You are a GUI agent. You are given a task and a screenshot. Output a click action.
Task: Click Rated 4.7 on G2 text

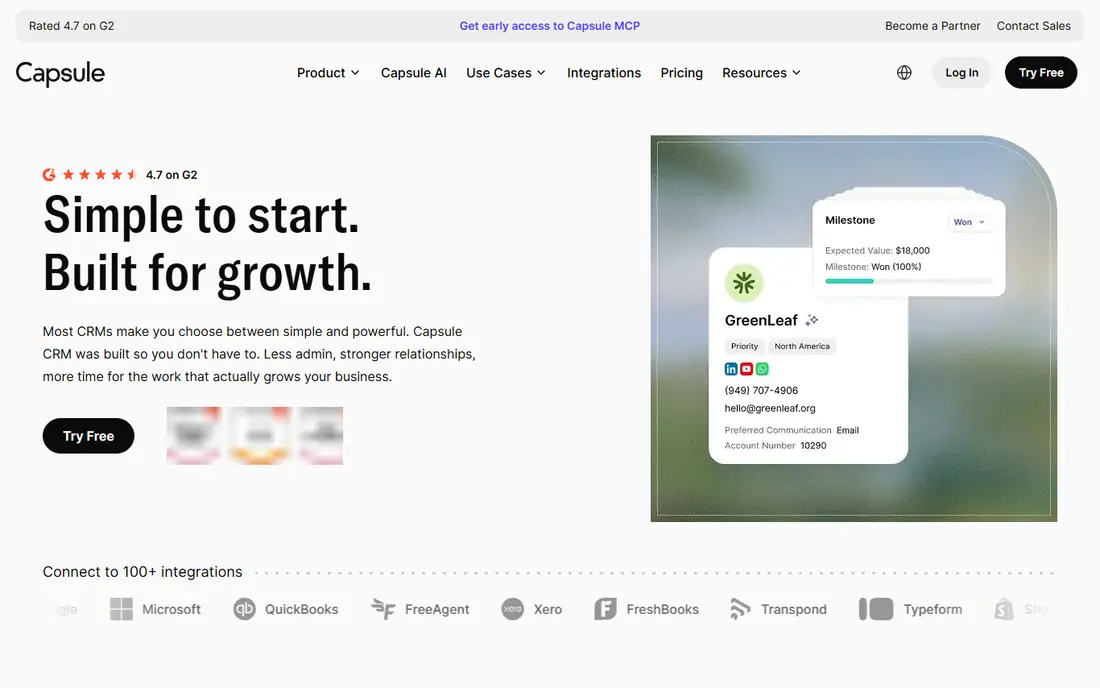72,26
